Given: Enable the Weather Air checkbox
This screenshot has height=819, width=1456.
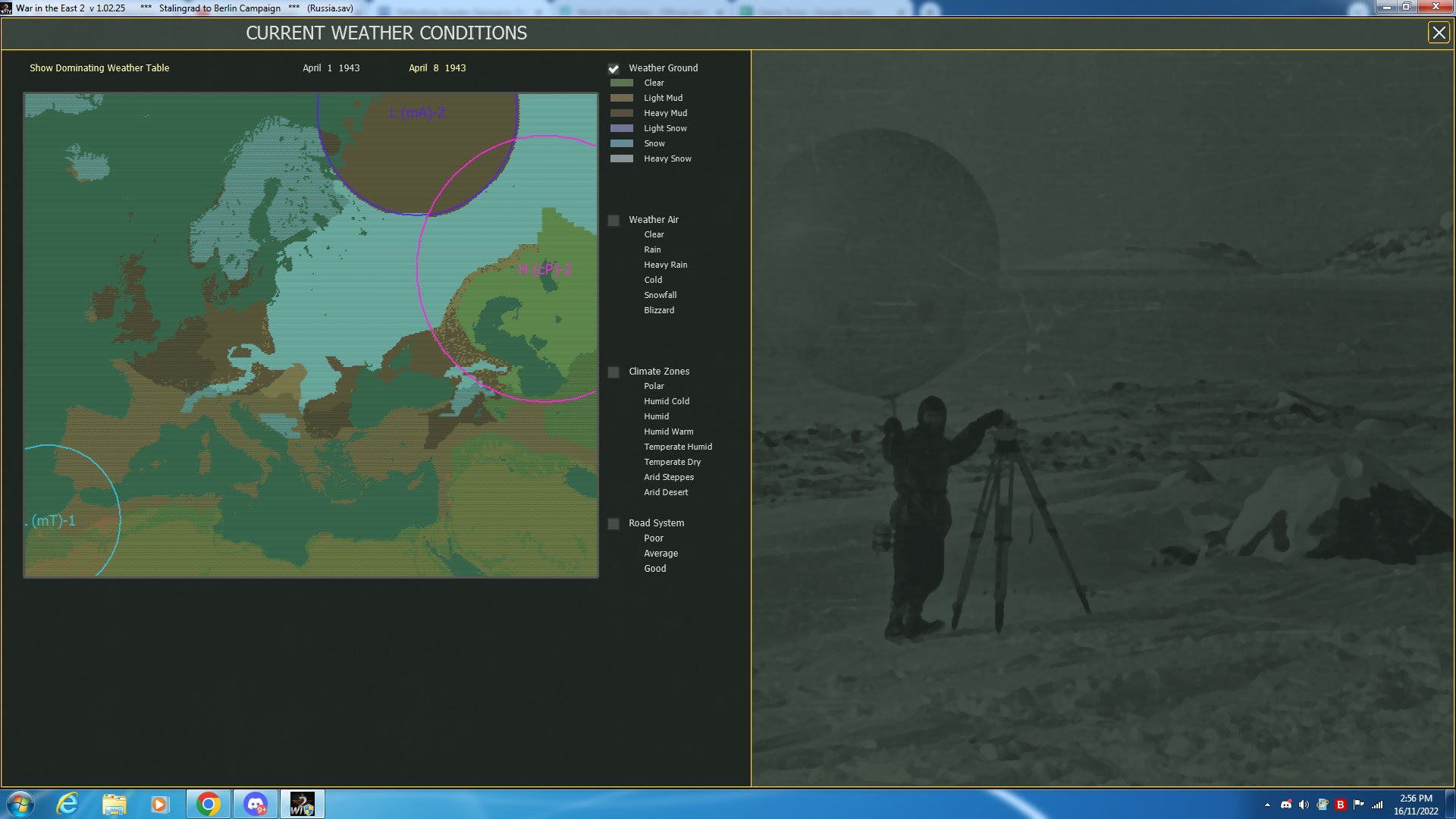Looking at the screenshot, I should (613, 221).
